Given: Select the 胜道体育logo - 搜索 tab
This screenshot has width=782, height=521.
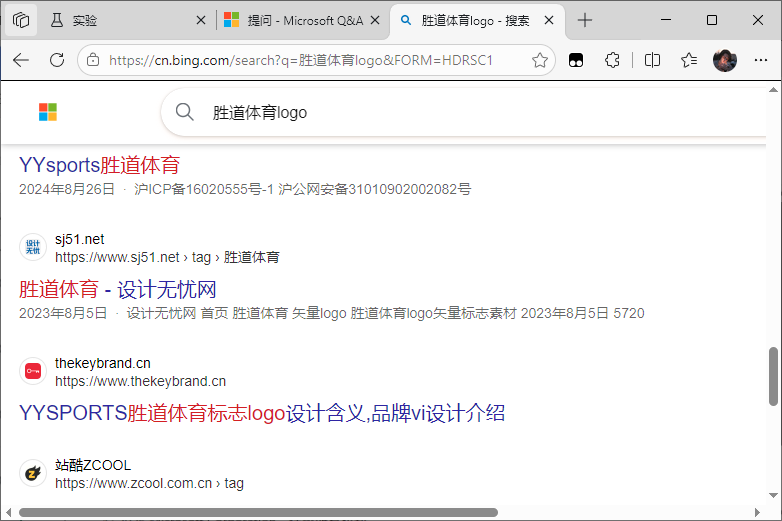Looking at the screenshot, I should [477, 20].
